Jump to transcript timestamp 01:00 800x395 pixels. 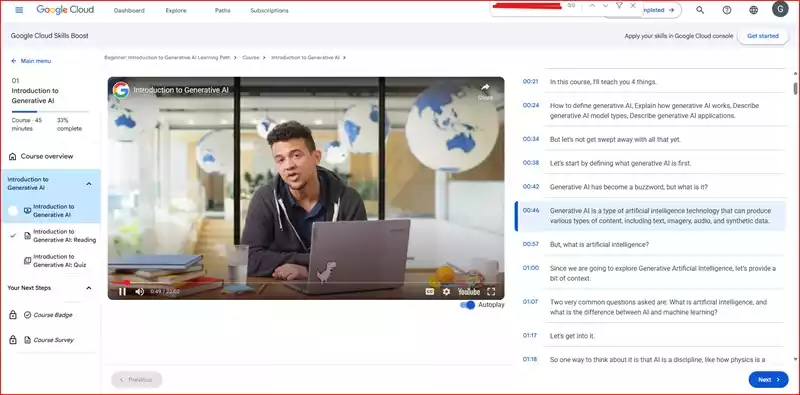point(531,267)
